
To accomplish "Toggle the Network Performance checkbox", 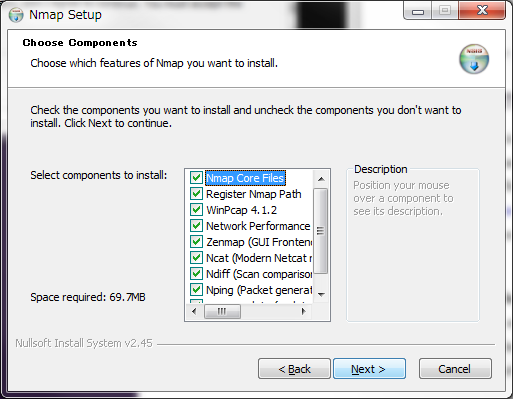I will 196,226.
